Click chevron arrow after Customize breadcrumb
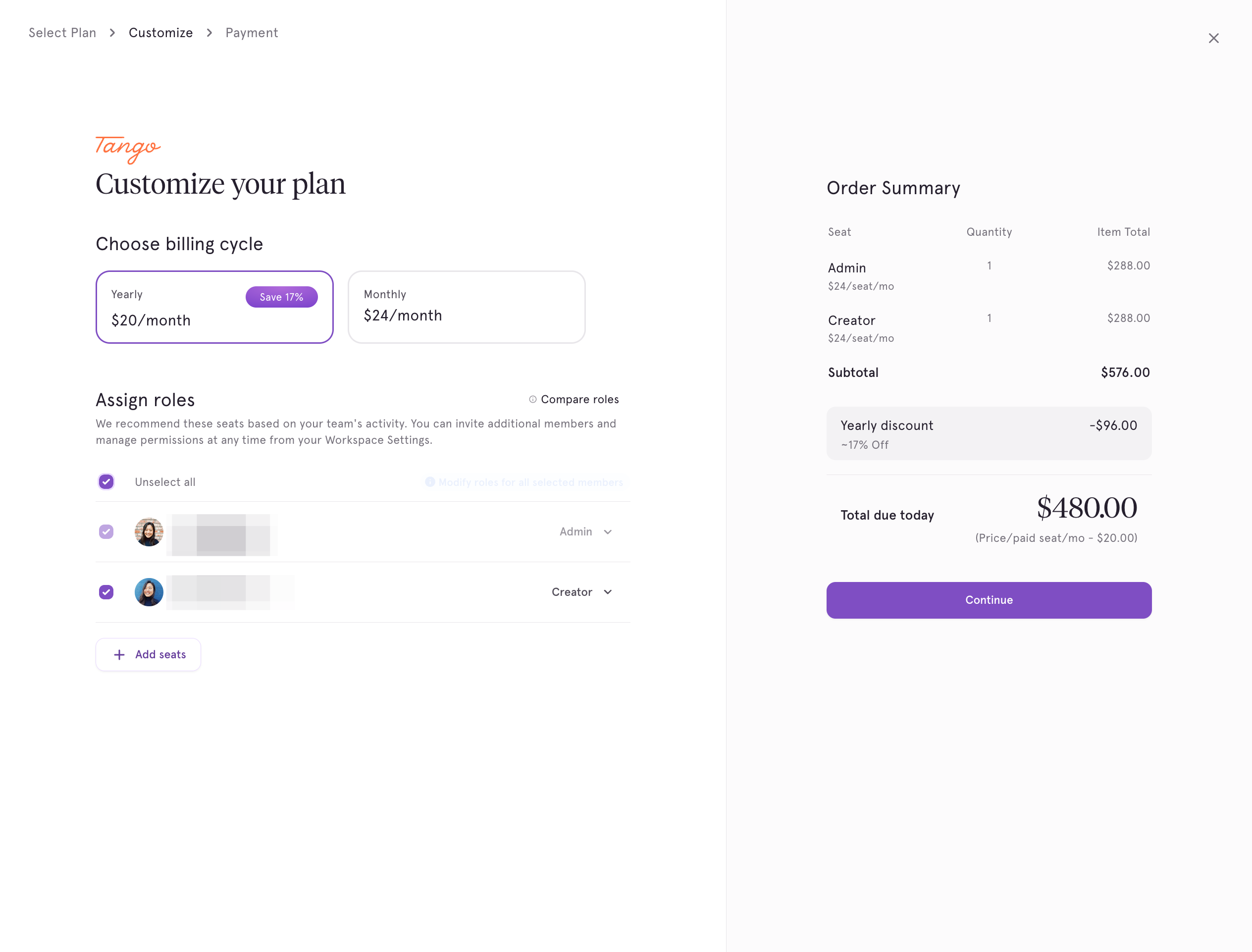 (209, 33)
